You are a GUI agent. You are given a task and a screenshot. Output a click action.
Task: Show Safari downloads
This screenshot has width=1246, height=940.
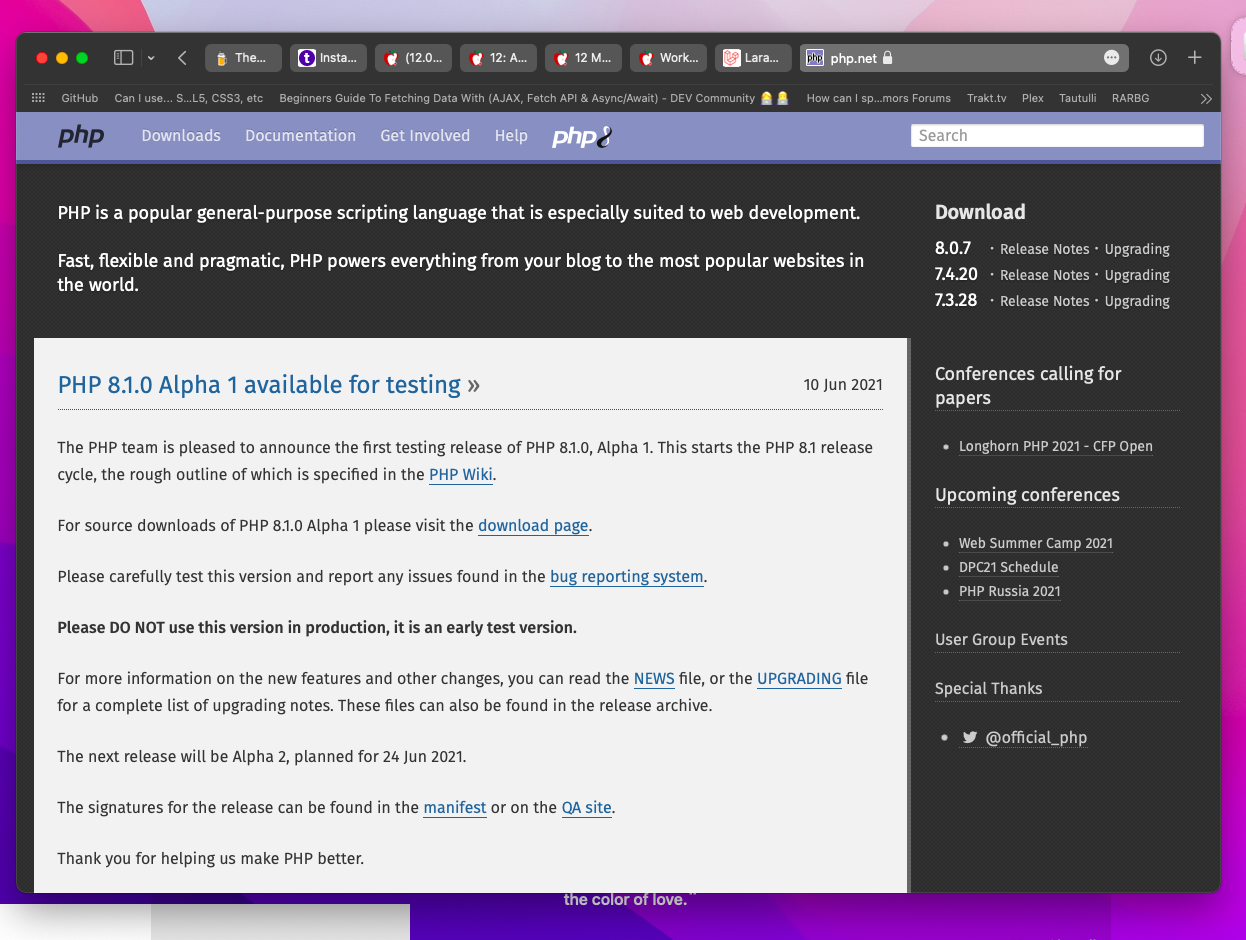[1158, 58]
